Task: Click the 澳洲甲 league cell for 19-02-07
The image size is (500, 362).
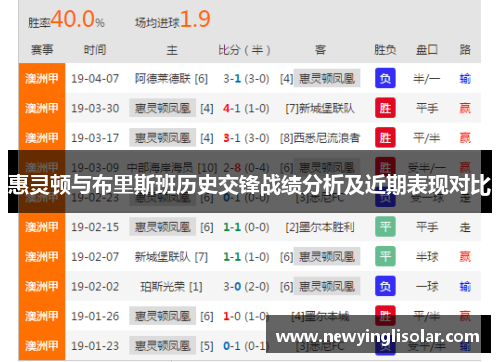Action: 42,257
